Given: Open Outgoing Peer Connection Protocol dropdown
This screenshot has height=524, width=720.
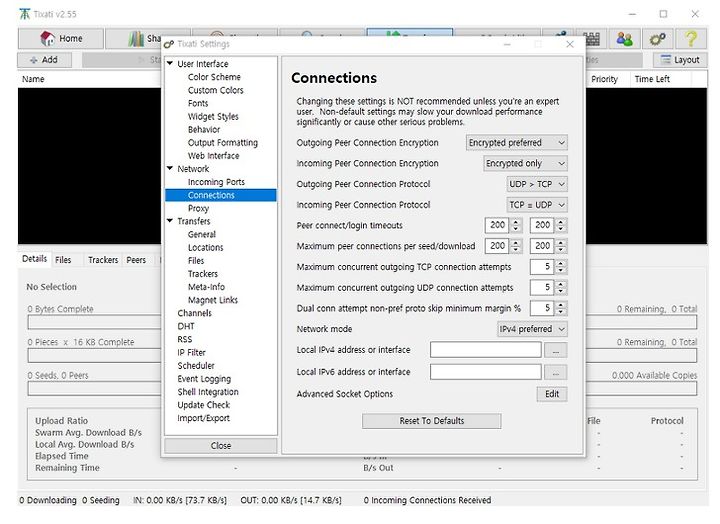Looking at the screenshot, I should pos(537,184).
